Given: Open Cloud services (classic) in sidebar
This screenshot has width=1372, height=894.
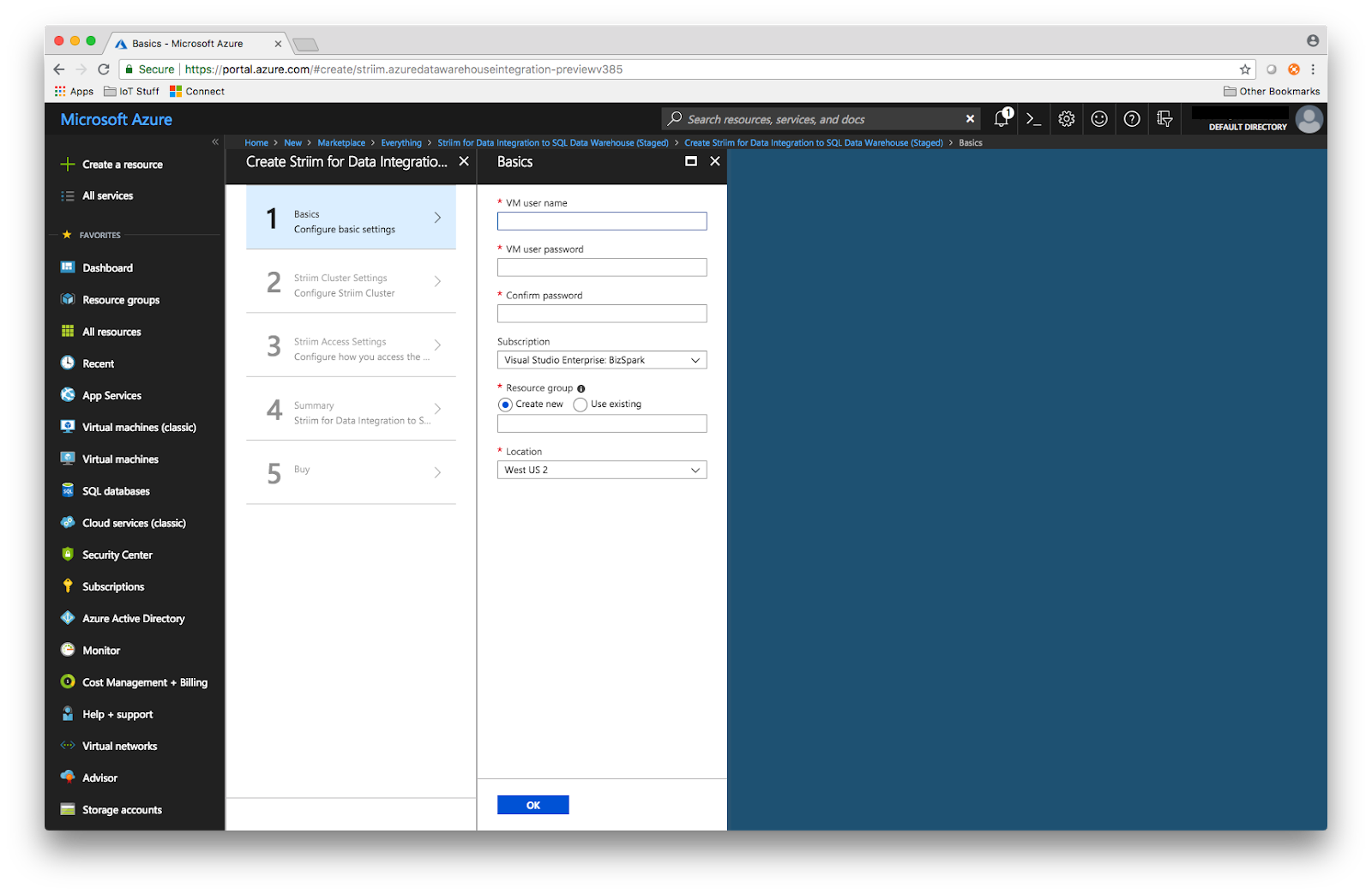Looking at the screenshot, I should click(135, 523).
